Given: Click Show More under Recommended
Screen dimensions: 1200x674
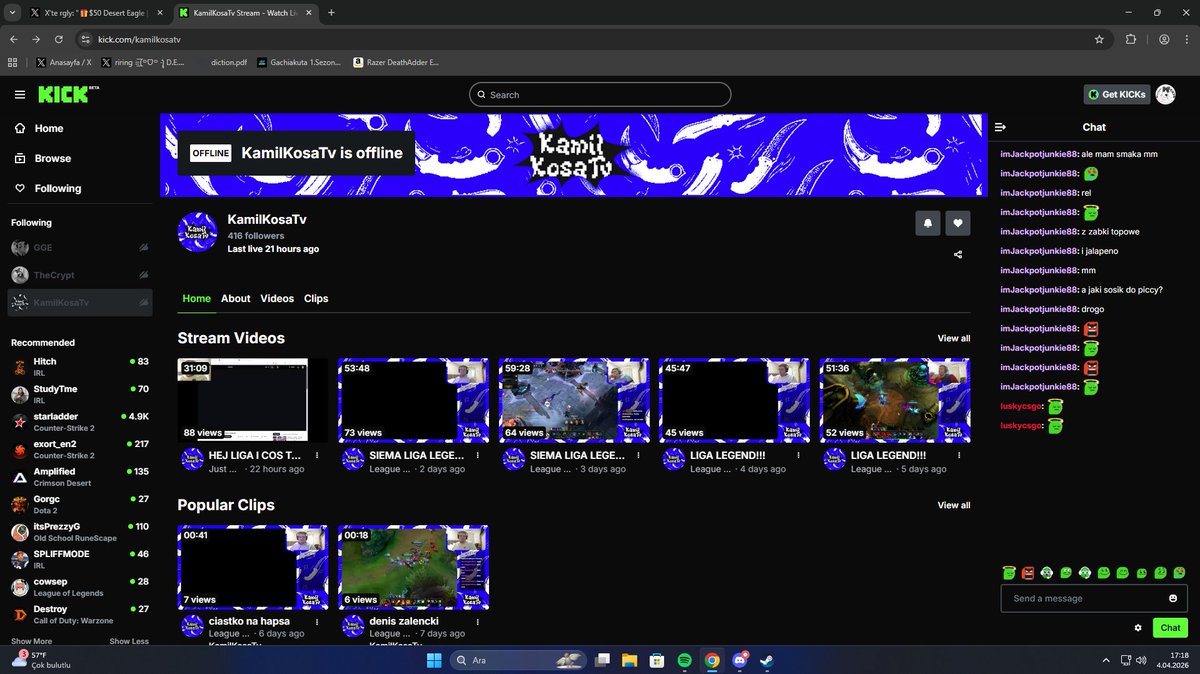Looking at the screenshot, I should pos(31,641).
